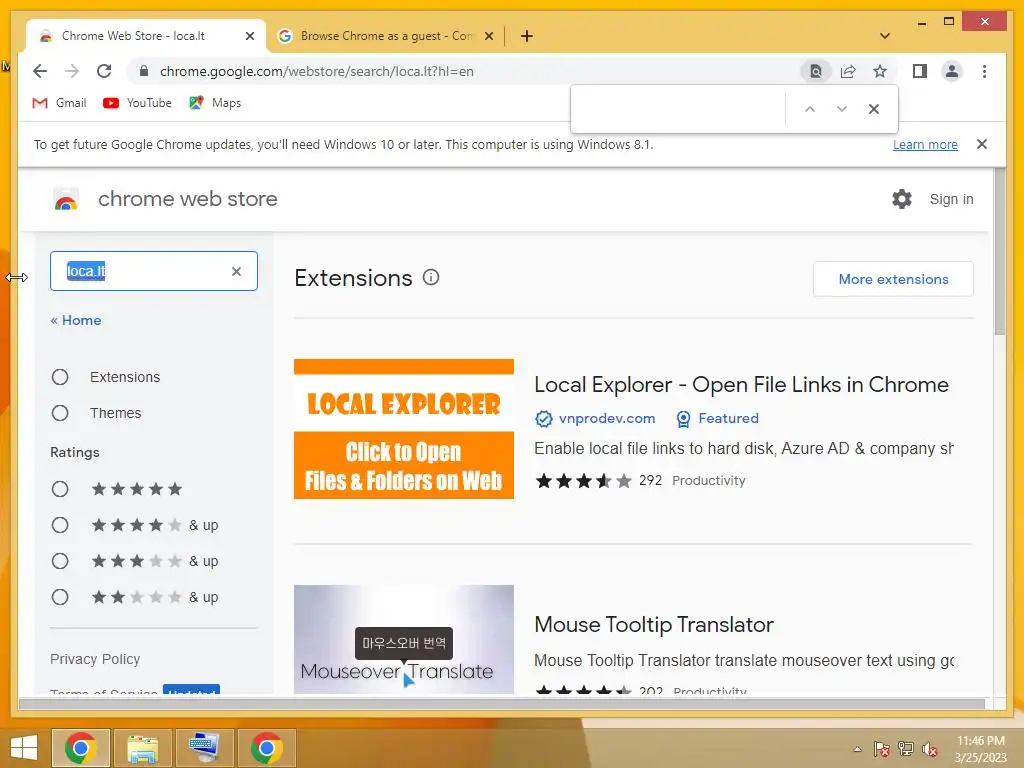View site info via the padlock icon

coord(144,71)
